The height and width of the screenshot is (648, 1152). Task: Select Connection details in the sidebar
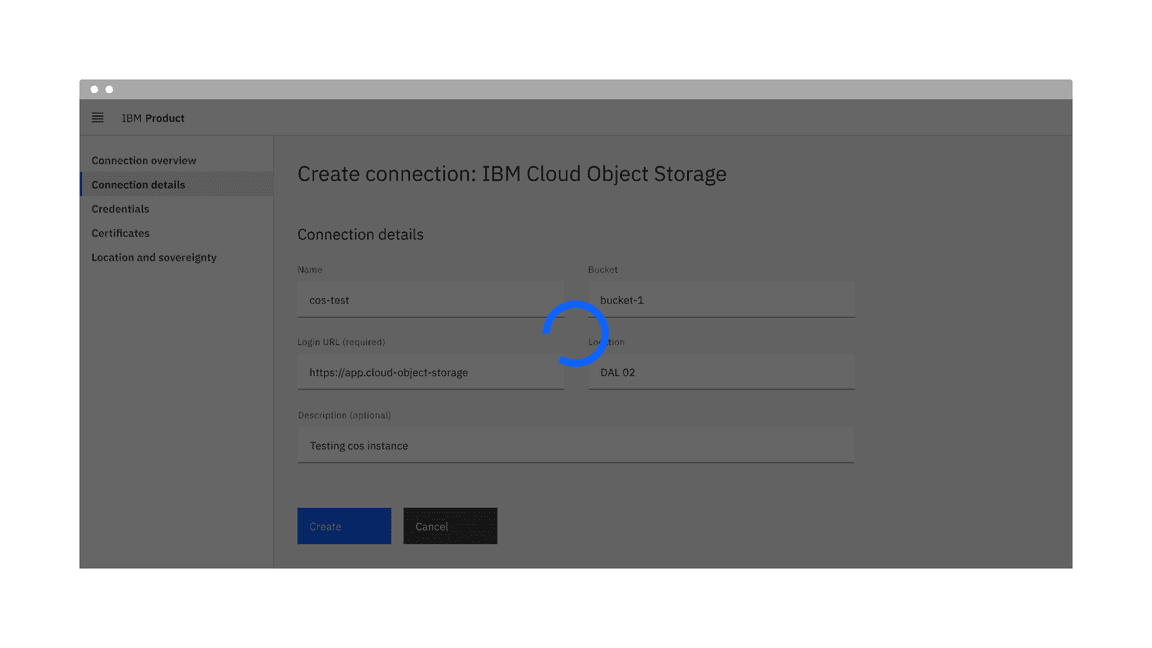click(x=138, y=184)
